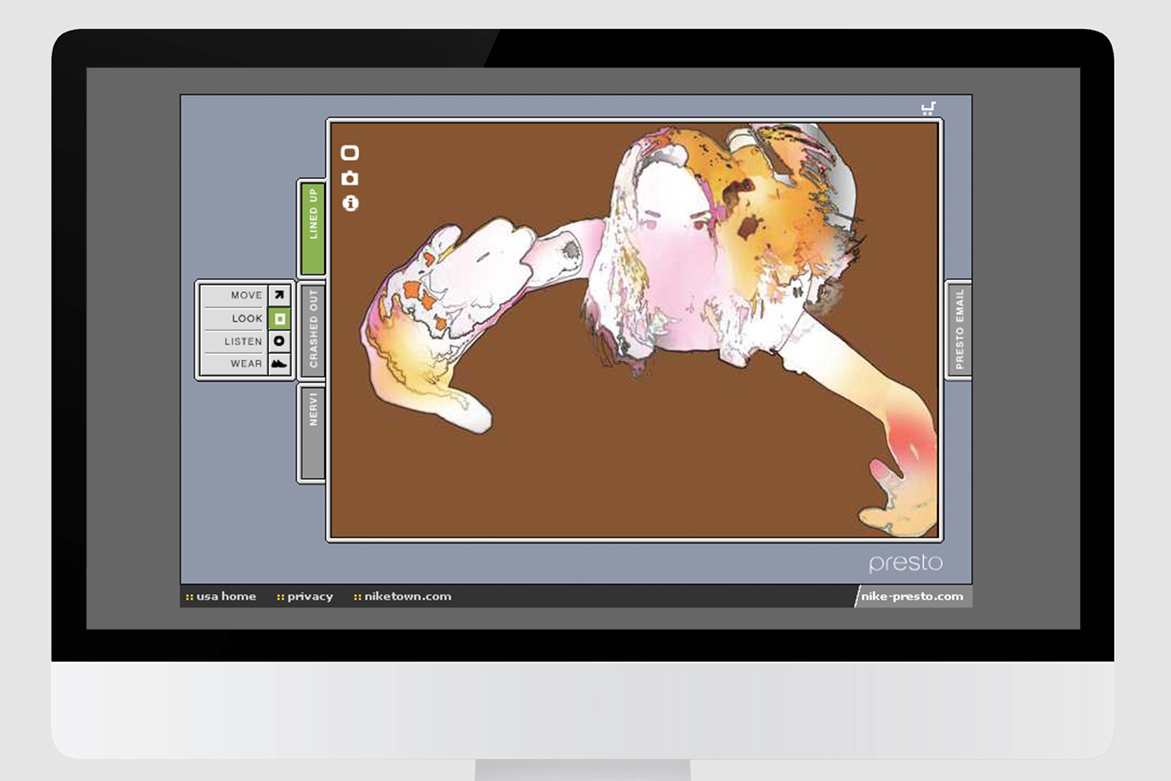1171x781 pixels.
Task: Select the LINED UP vertical tab
Action: pos(313,228)
